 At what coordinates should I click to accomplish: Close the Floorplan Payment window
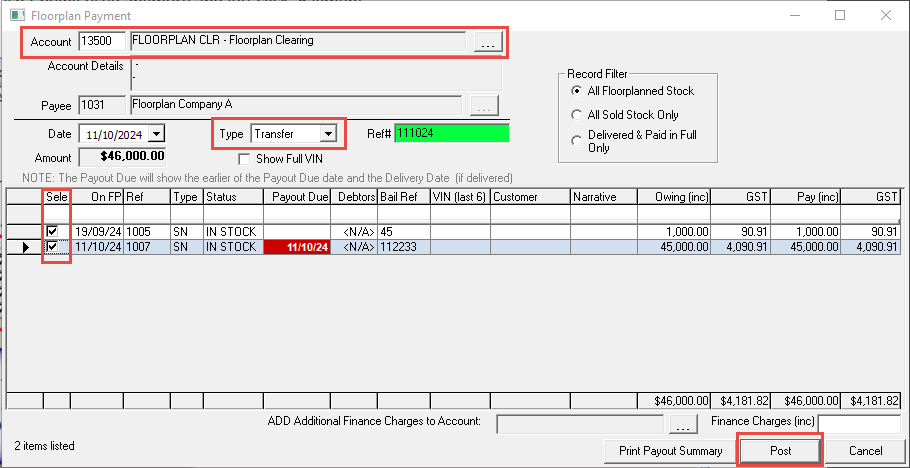[x=886, y=16]
